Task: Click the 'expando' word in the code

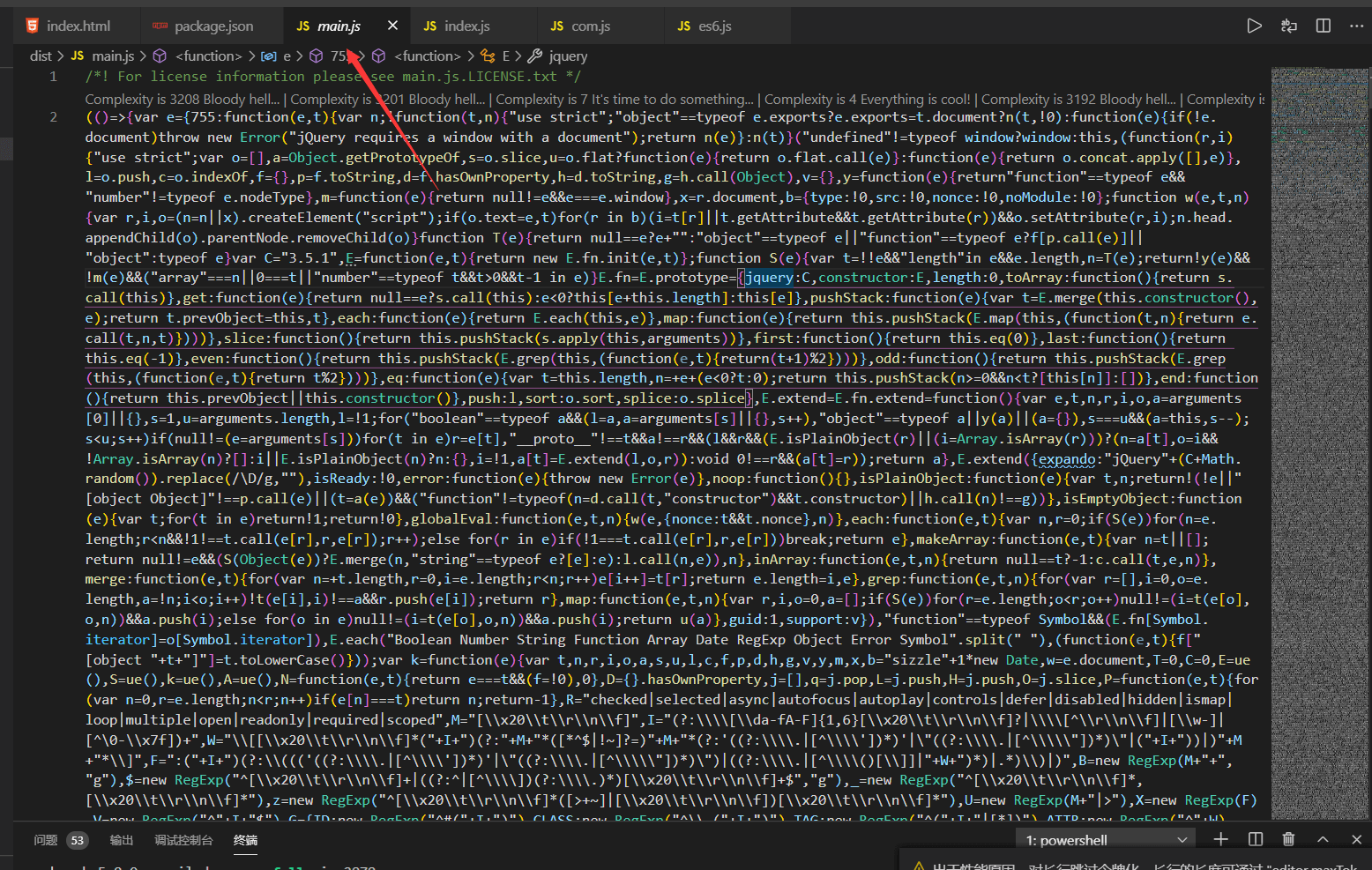Action: pos(1066,458)
